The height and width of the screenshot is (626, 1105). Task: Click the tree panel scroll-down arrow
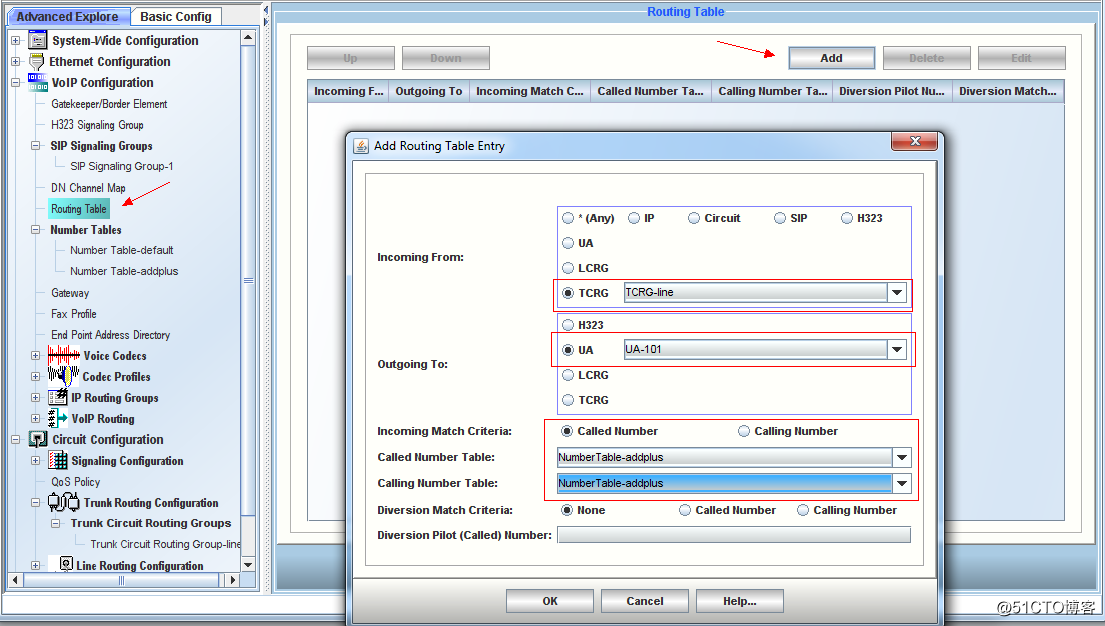tap(248, 565)
